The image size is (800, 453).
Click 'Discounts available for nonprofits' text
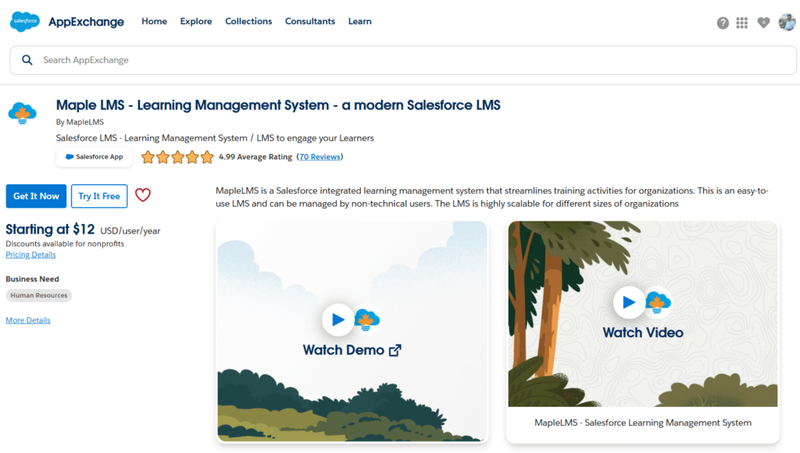tap(65, 244)
